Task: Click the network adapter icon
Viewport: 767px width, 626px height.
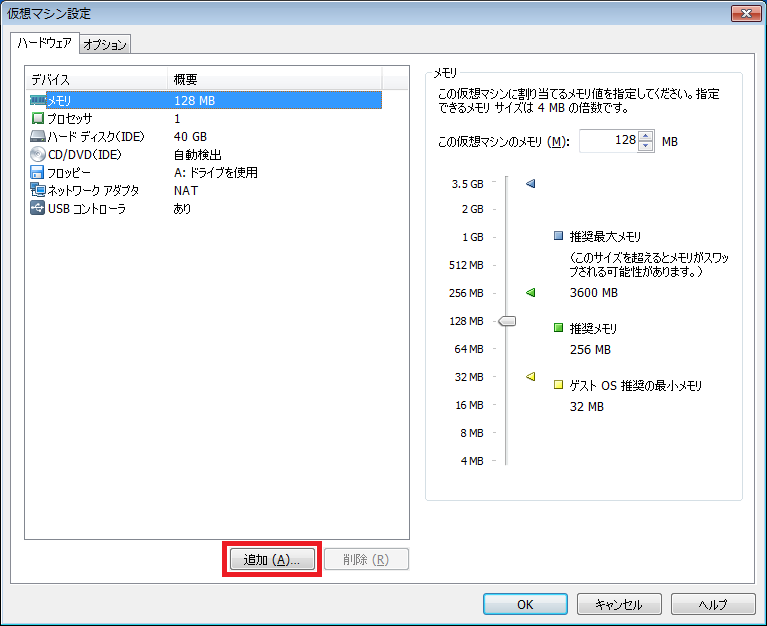Action: point(38,190)
